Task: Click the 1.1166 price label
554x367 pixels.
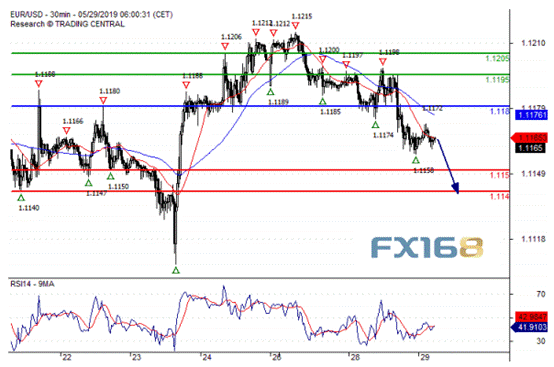Action: (x=73, y=121)
